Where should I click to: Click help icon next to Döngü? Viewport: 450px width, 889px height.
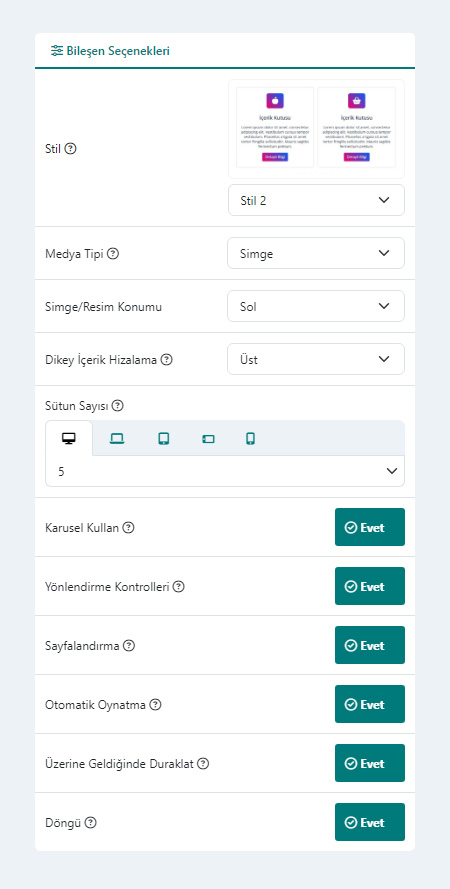91,823
